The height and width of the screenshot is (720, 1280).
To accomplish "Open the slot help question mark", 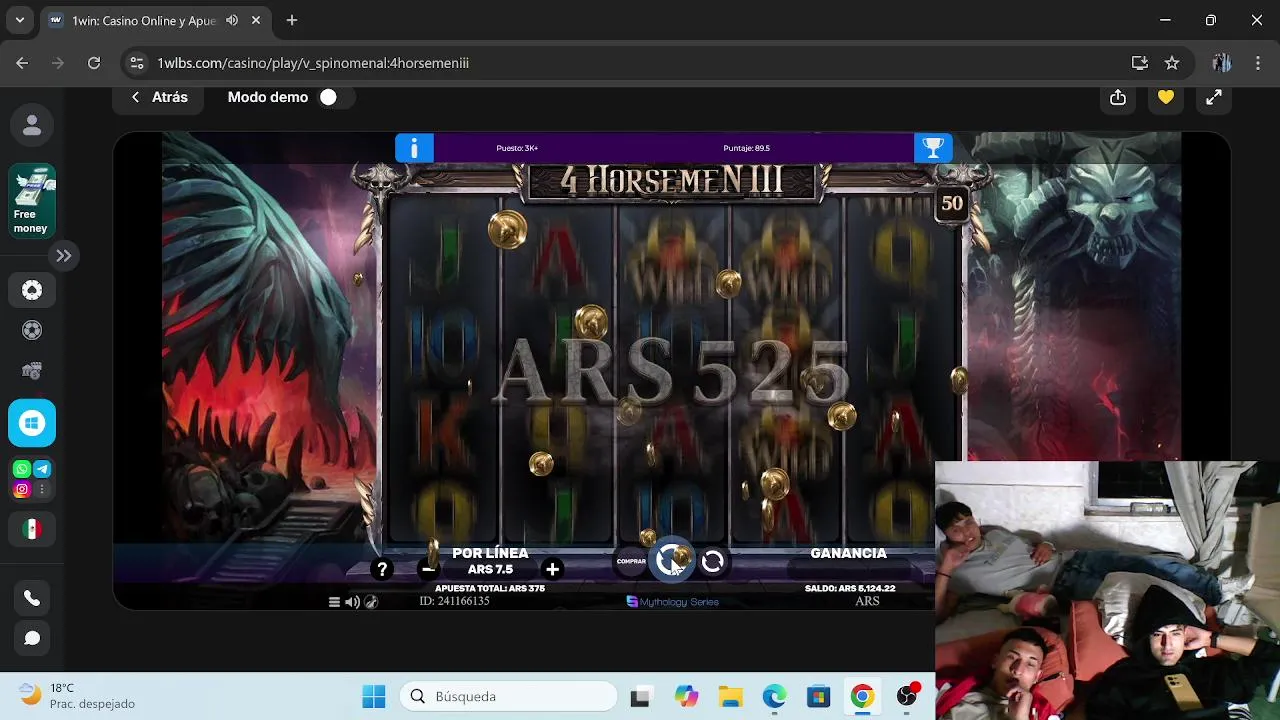I will pos(382,569).
